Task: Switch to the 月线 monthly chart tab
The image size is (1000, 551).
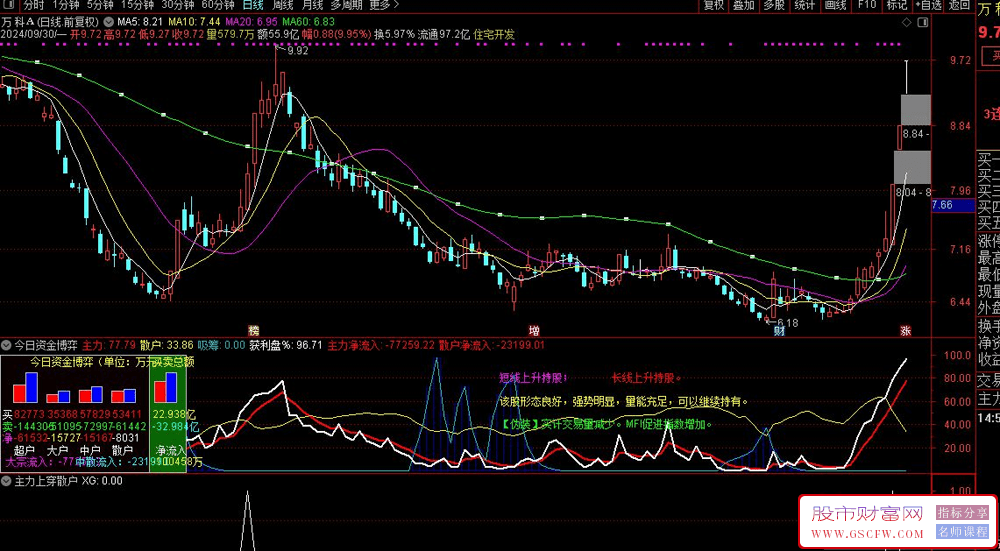Action: tap(312, 5)
